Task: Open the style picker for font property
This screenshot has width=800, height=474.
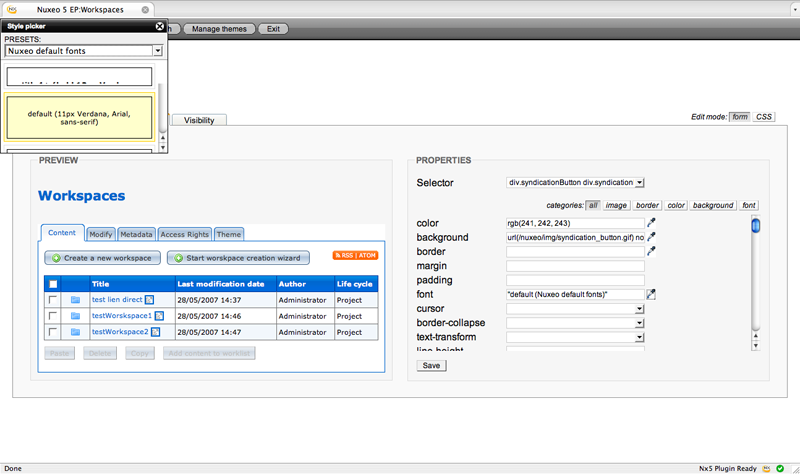Action: point(651,294)
